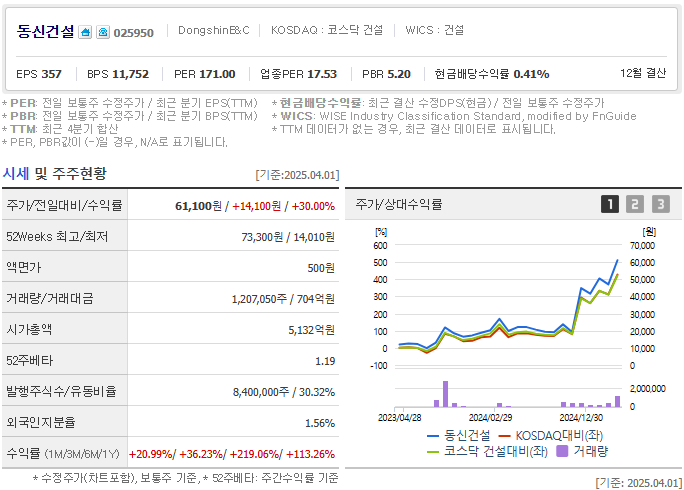Click the home icon next to 동신건설
The width and height of the screenshot is (684, 490).
85,32
